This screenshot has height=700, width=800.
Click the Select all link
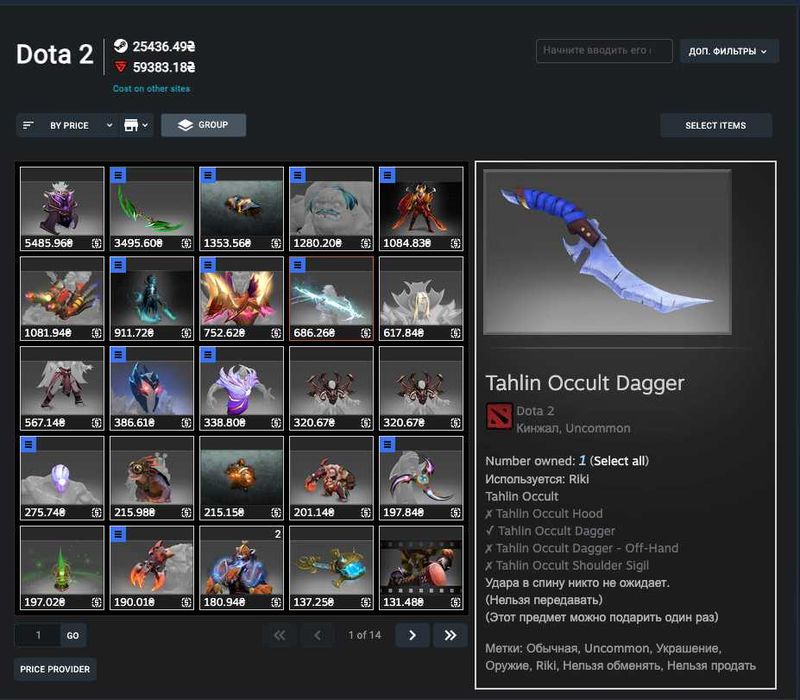(x=619, y=461)
